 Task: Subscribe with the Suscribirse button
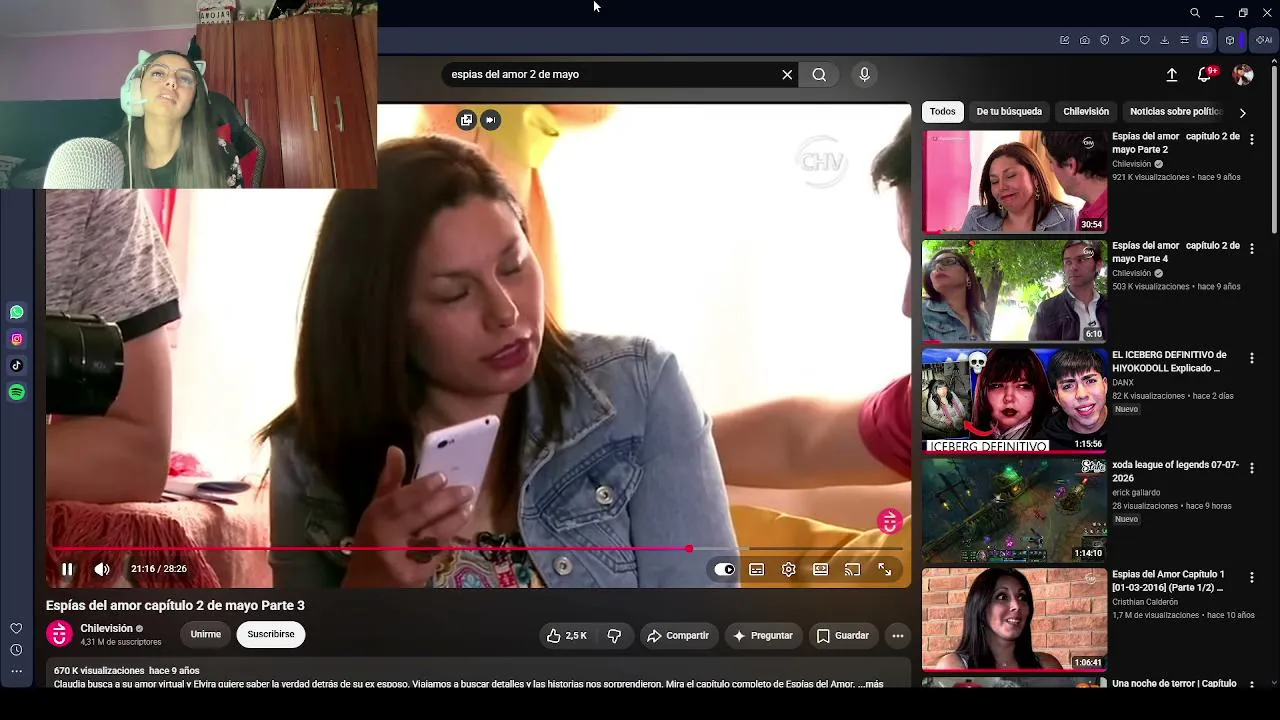coord(271,635)
